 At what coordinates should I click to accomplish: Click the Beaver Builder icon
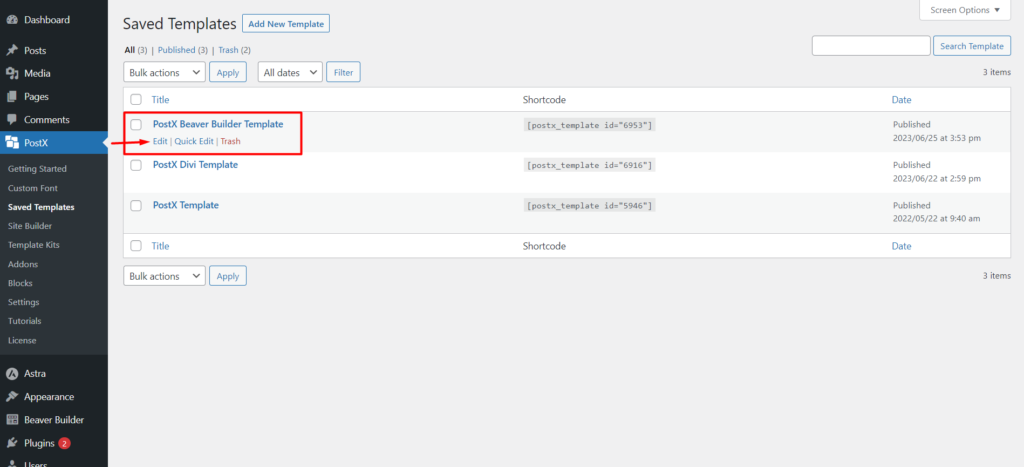pos(12,420)
